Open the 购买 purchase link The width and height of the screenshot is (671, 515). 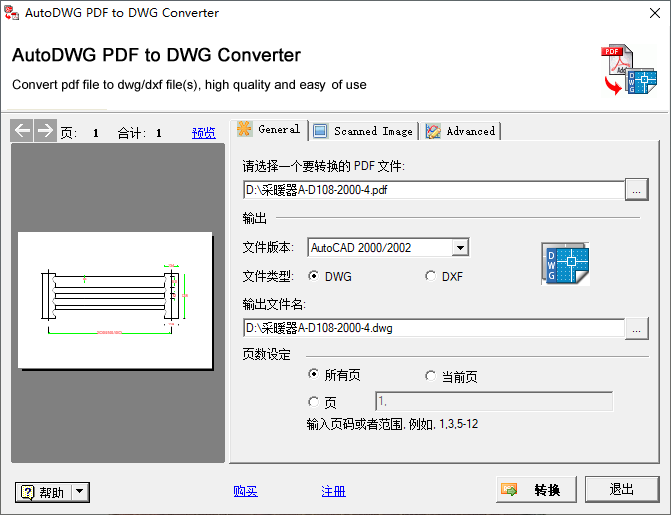tap(246, 491)
